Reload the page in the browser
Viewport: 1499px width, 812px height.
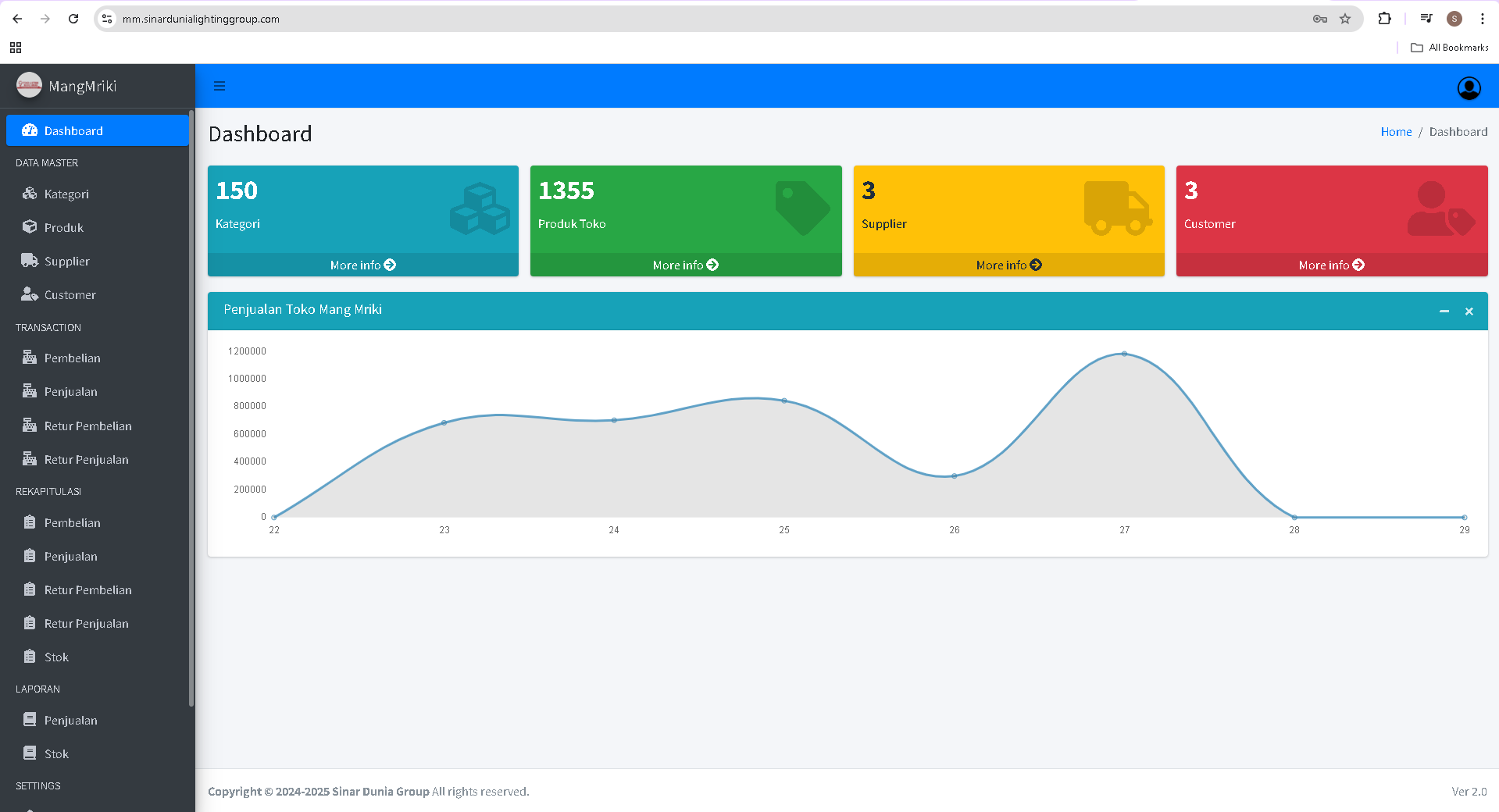pyautogui.click(x=73, y=19)
